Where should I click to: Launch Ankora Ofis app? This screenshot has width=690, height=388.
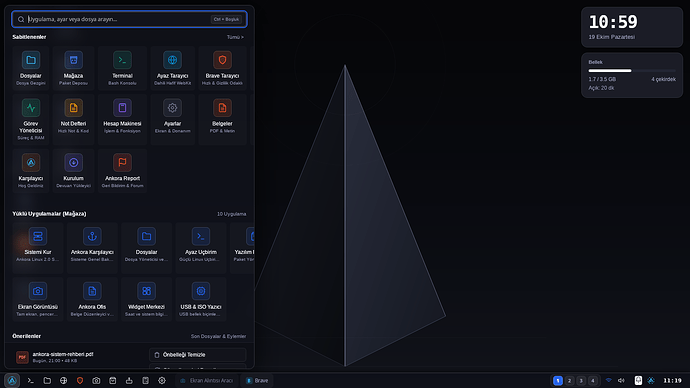click(x=92, y=299)
